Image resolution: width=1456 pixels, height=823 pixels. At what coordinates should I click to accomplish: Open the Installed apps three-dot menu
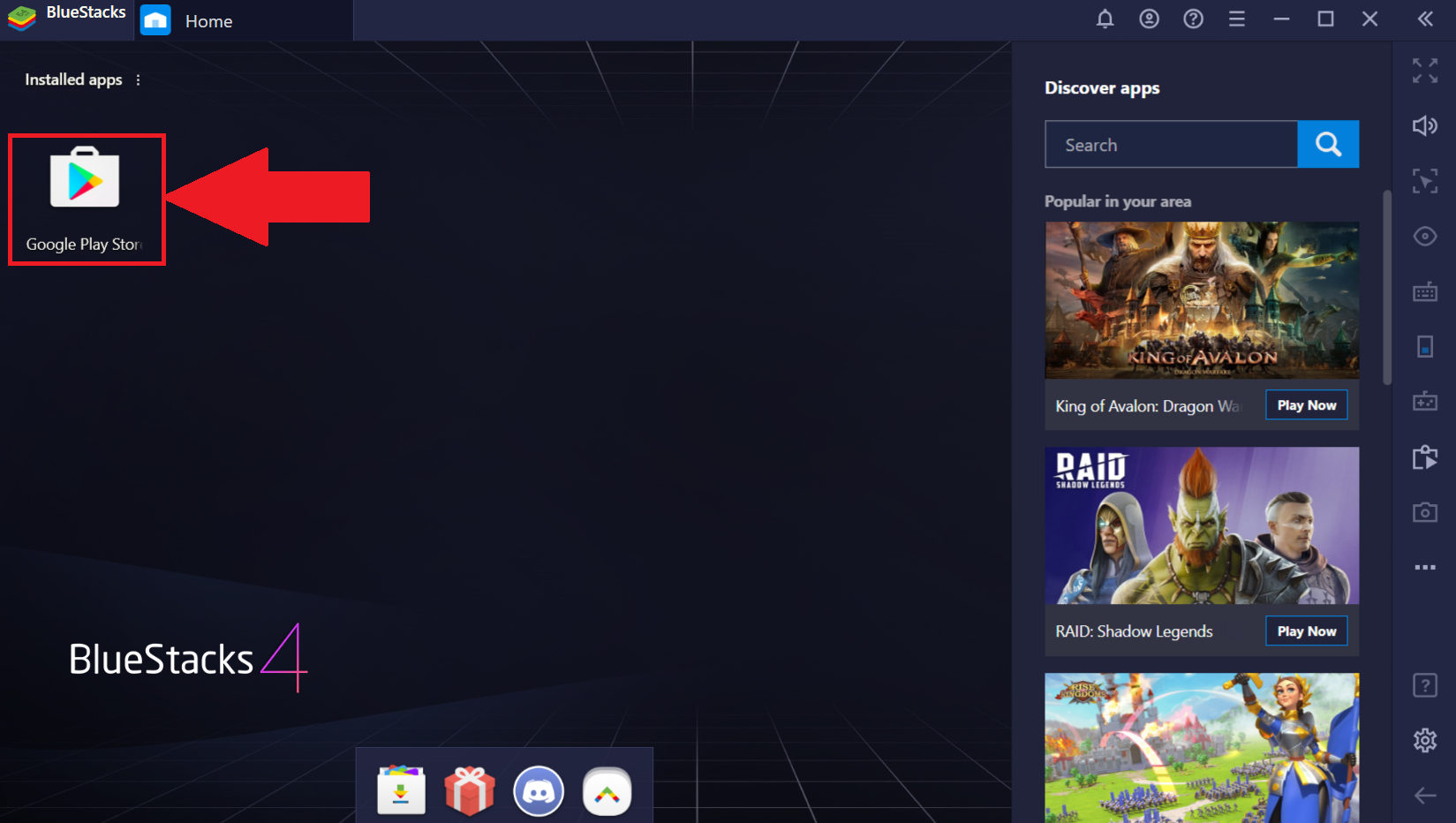pos(139,79)
